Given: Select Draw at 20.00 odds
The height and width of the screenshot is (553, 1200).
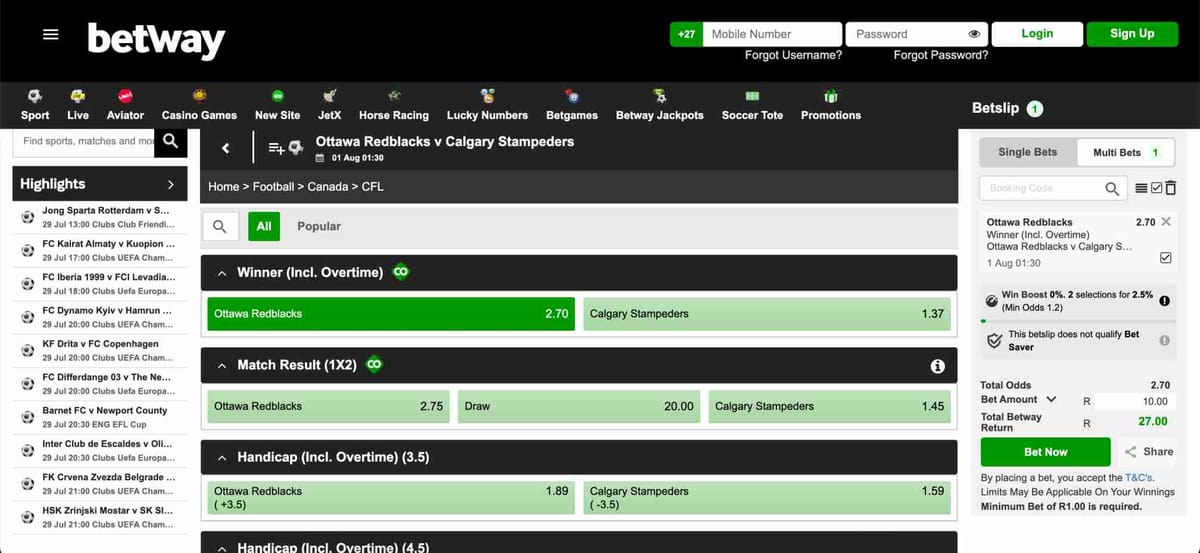Looking at the screenshot, I should 579,406.
